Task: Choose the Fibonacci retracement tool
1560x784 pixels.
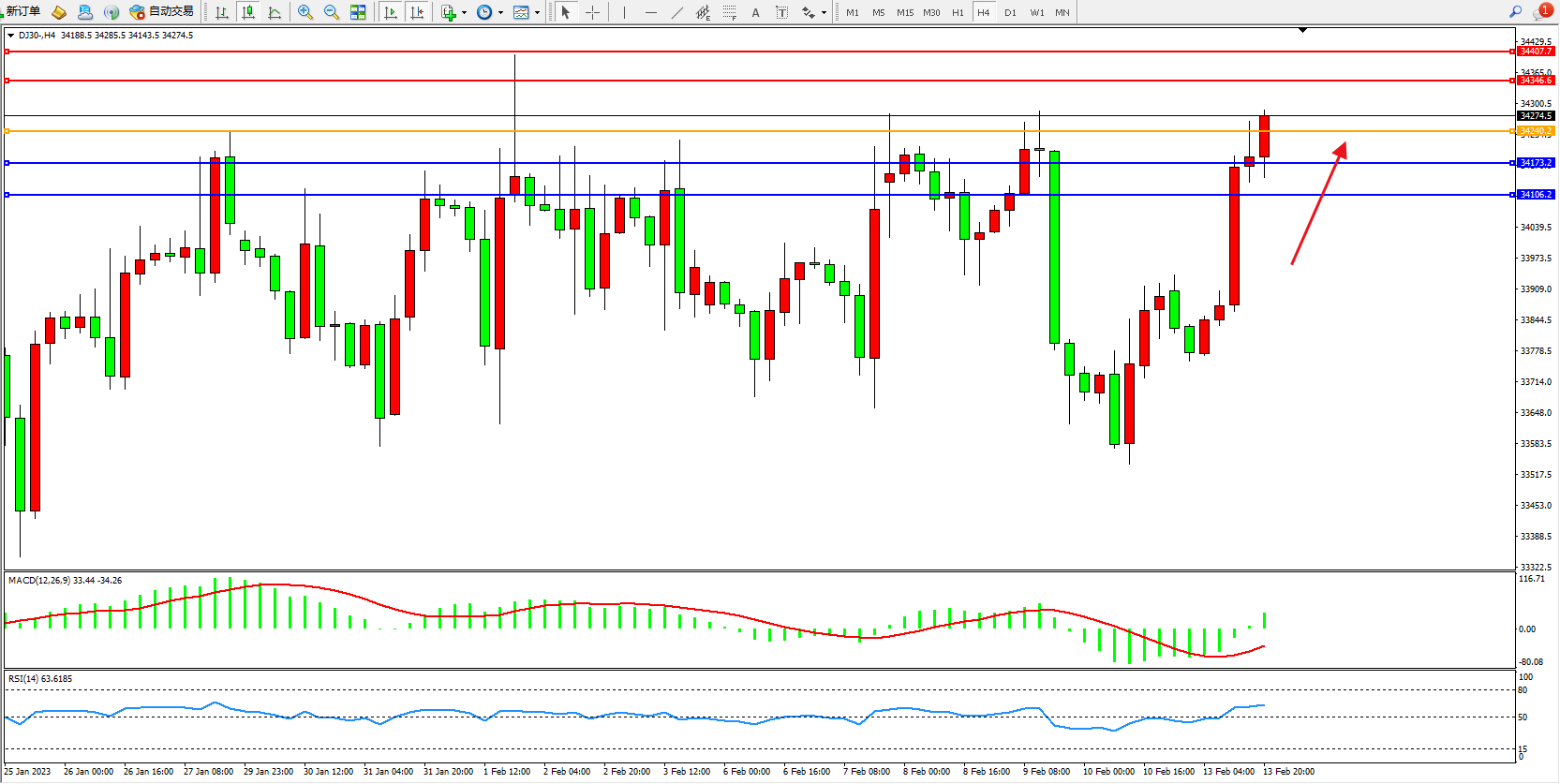Action: pyautogui.click(x=729, y=12)
